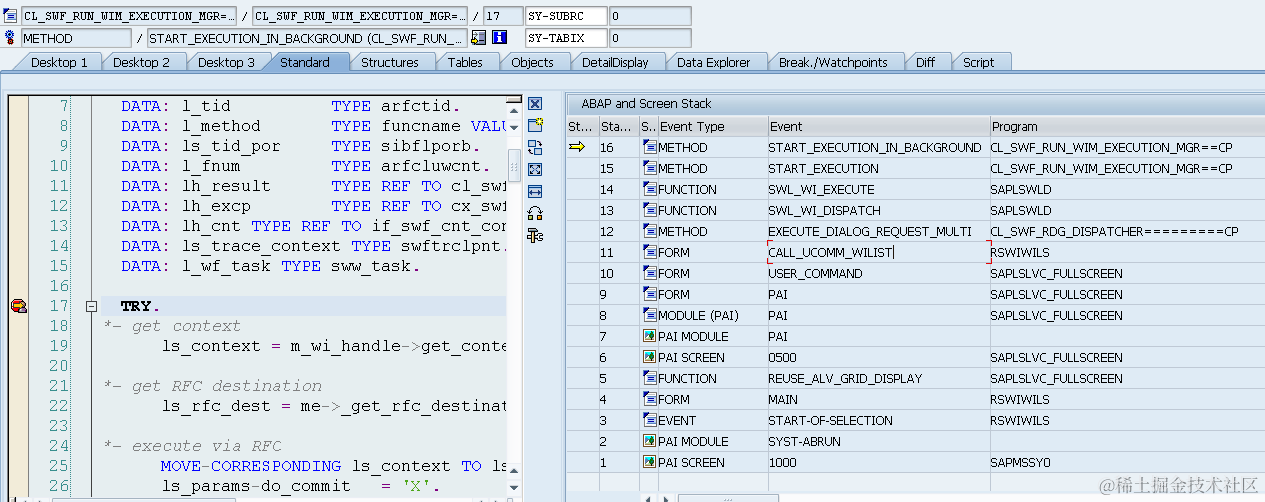Select the SAPMSSY0 program cell

tap(1127, 462)
